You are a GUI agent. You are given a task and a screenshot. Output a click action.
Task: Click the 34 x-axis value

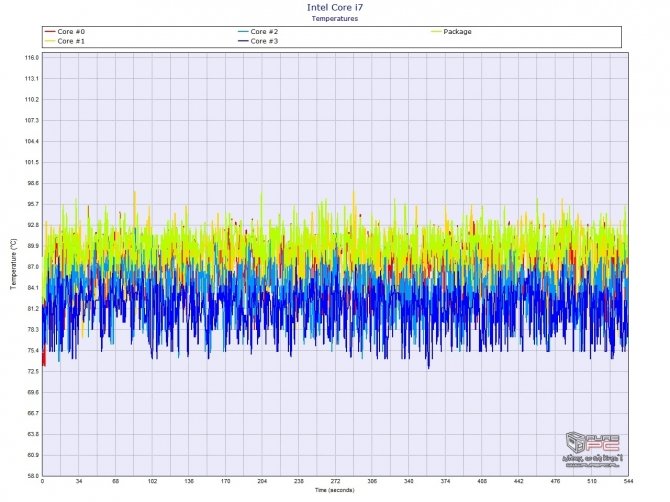point(79,481)
